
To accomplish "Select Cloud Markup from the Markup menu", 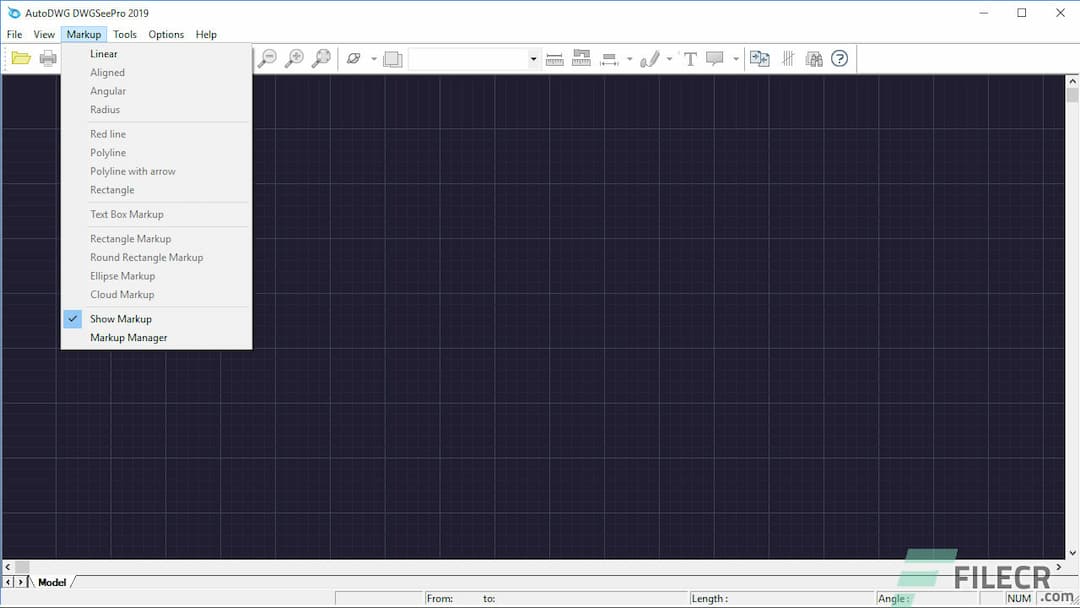I will (121, 294).
